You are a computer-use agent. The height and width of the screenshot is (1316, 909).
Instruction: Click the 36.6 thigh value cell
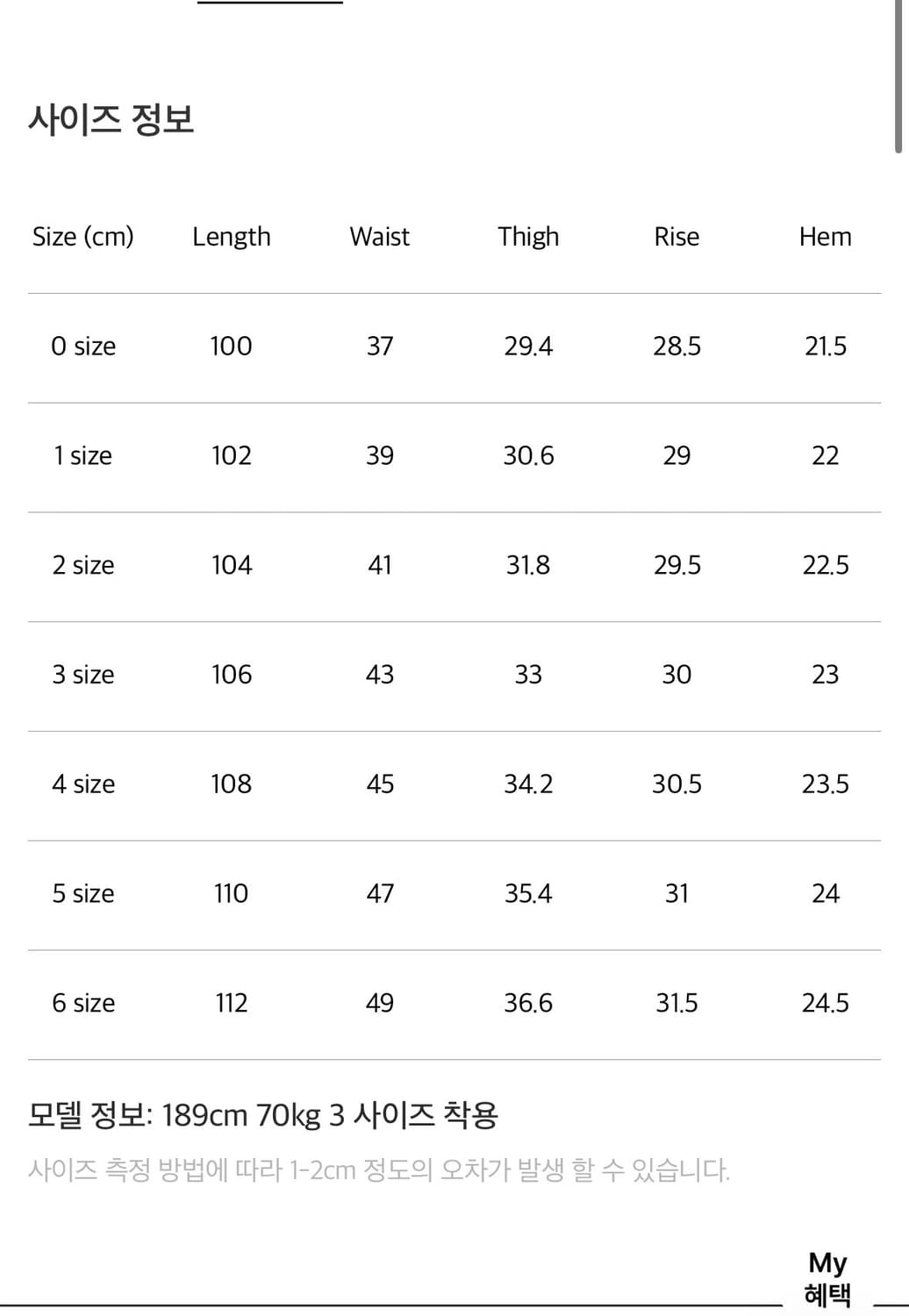point(528,1004)
